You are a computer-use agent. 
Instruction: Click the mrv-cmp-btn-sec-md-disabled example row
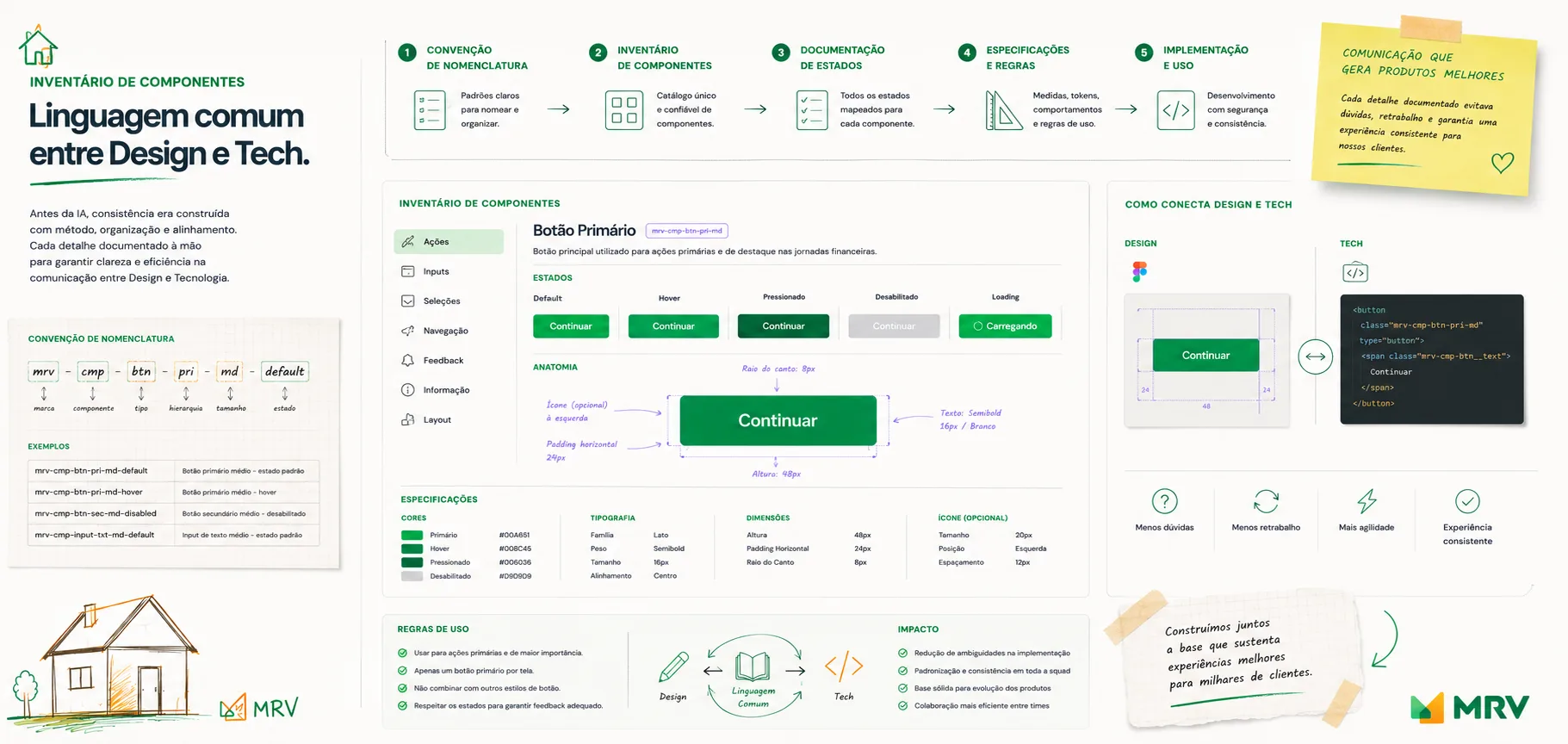tap(175, 513)
